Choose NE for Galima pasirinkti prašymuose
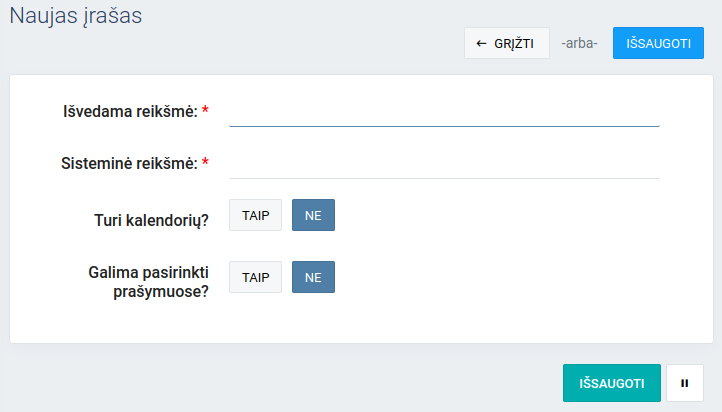This screenshot has width=722, height=412. click(313, 277)
